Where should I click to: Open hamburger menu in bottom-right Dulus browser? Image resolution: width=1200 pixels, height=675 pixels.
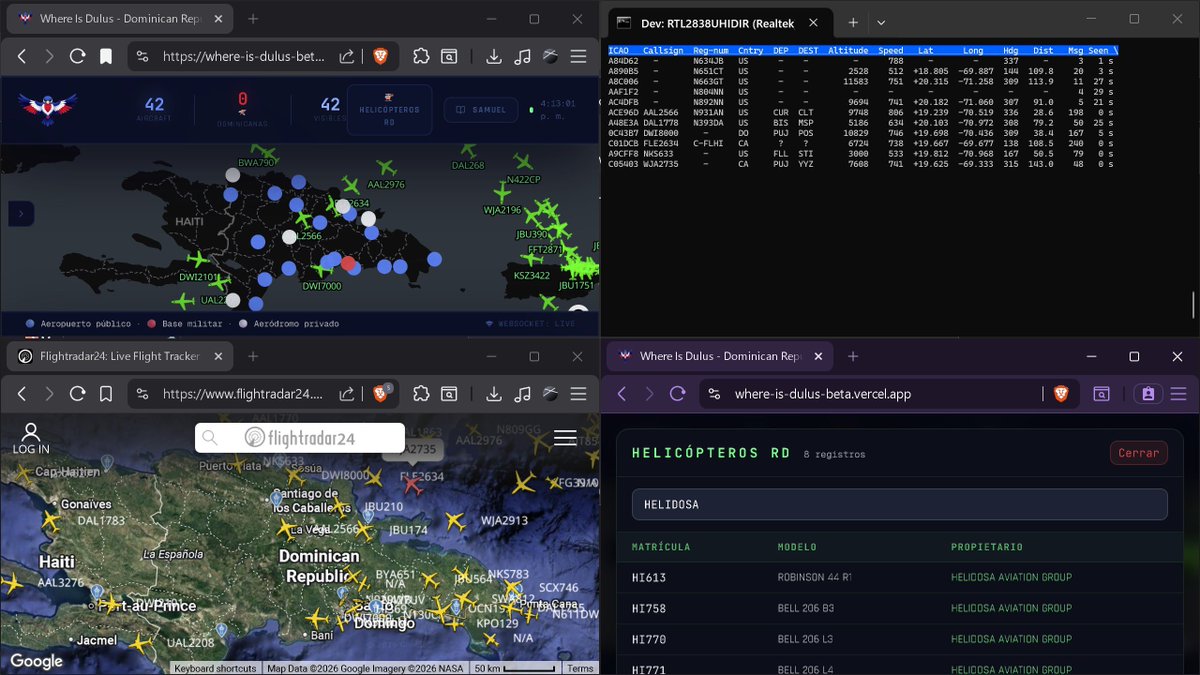pos(1178,394)
